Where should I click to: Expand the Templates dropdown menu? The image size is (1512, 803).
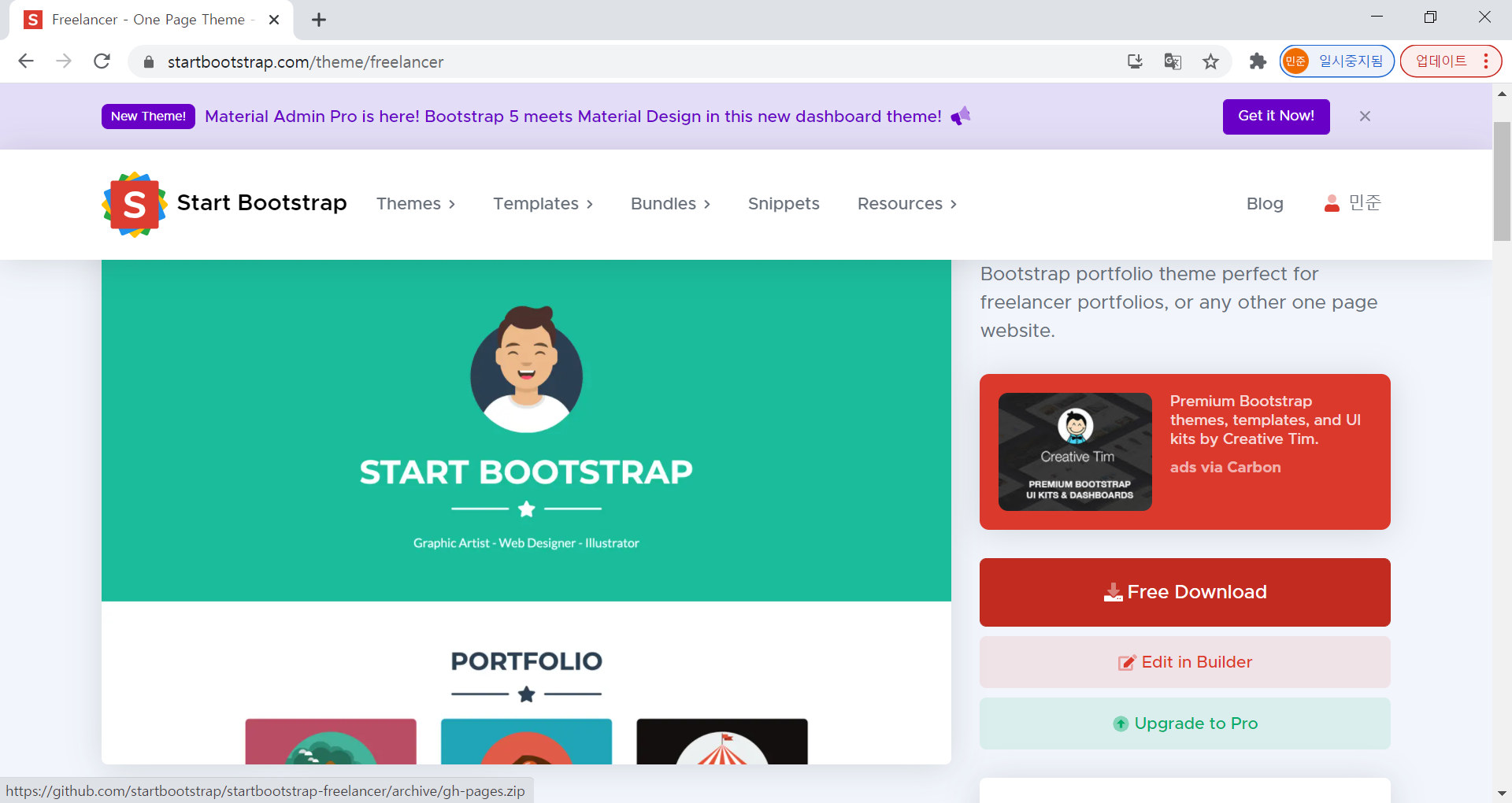[x=543, y=204]
